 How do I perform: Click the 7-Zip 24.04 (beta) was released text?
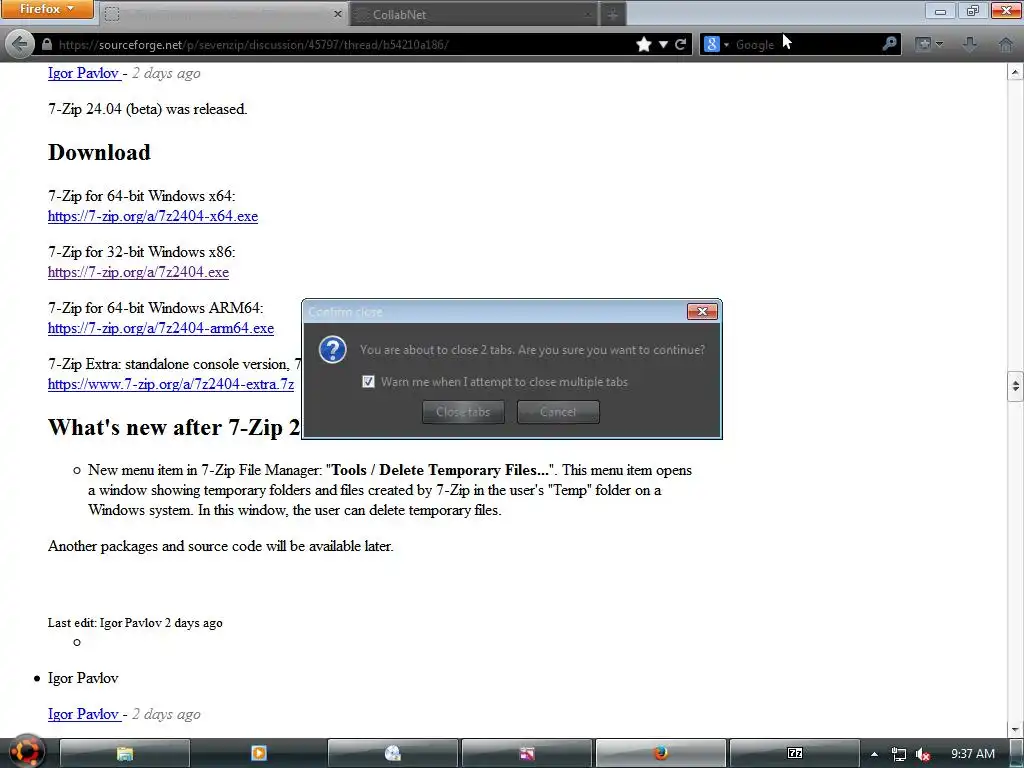(x=148, y=109)
